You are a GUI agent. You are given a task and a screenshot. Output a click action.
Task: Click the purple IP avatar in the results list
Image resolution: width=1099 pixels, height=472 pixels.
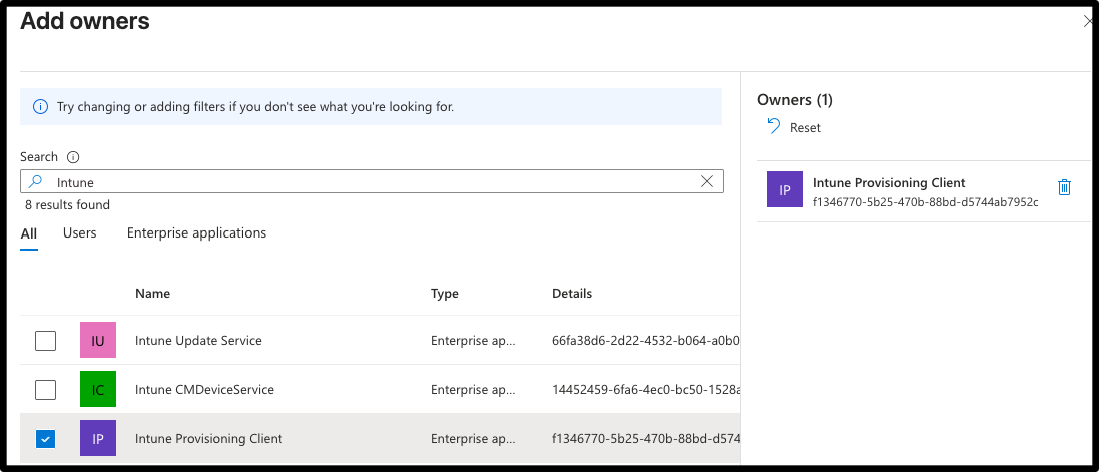point(98,438)
